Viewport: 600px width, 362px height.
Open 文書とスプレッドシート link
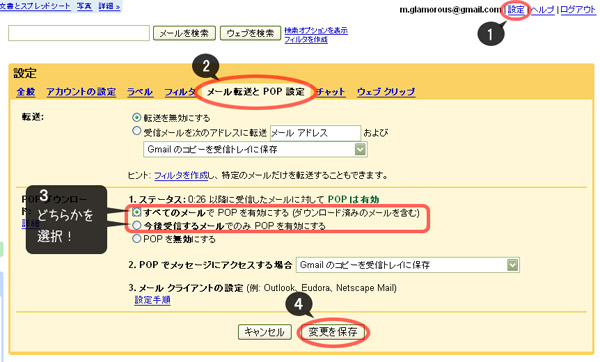pos(35,6)
